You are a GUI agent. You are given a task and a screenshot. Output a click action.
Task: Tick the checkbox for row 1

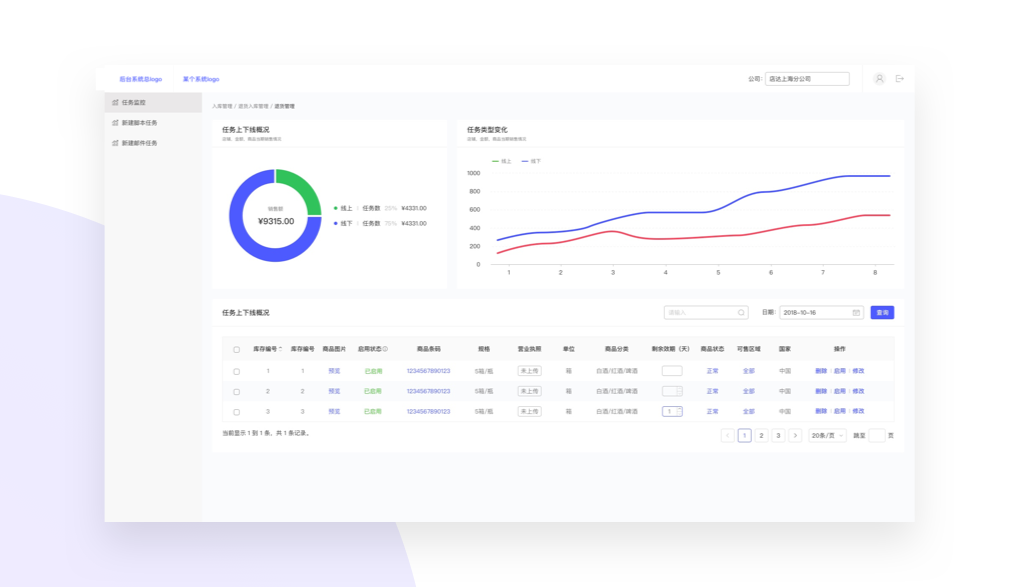236,372
